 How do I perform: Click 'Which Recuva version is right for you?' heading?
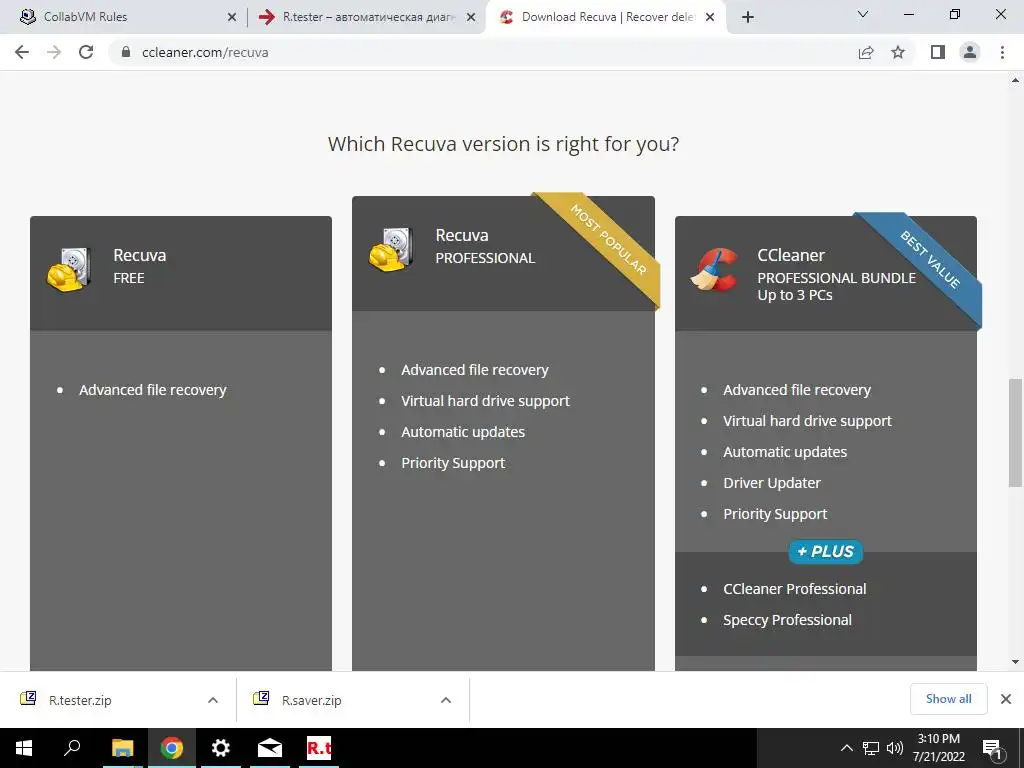tap(504, 144)
